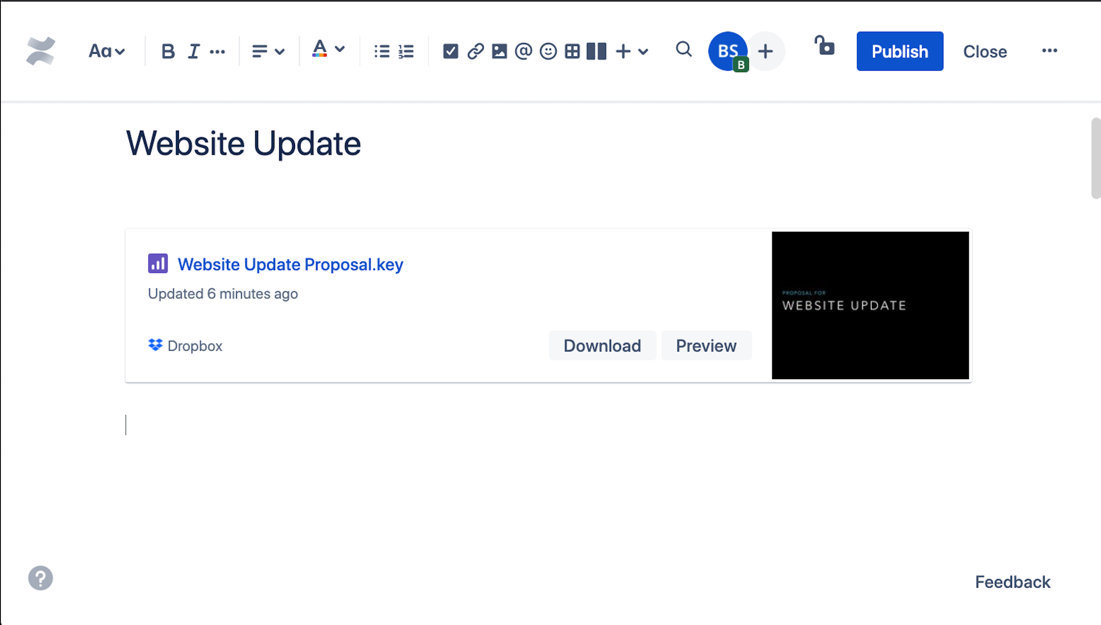Open the text color picker dropdown
The height and width of the screenshot is (625, 1101).
[x=328, y=50]
